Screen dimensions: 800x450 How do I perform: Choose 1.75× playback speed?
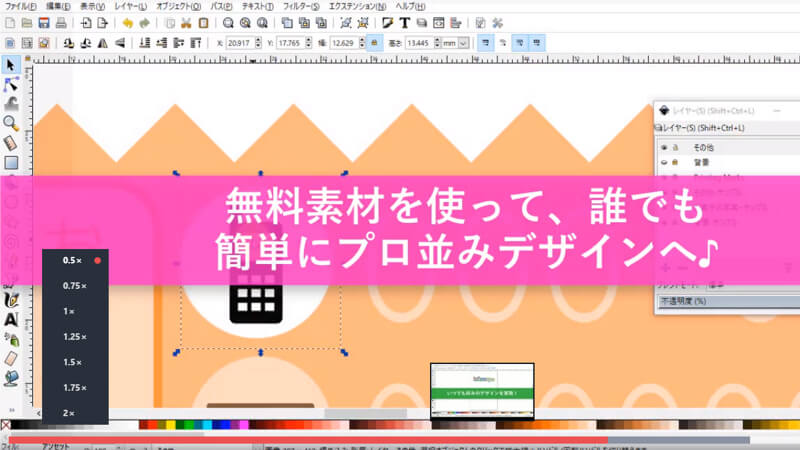click(x=75, y=388)
